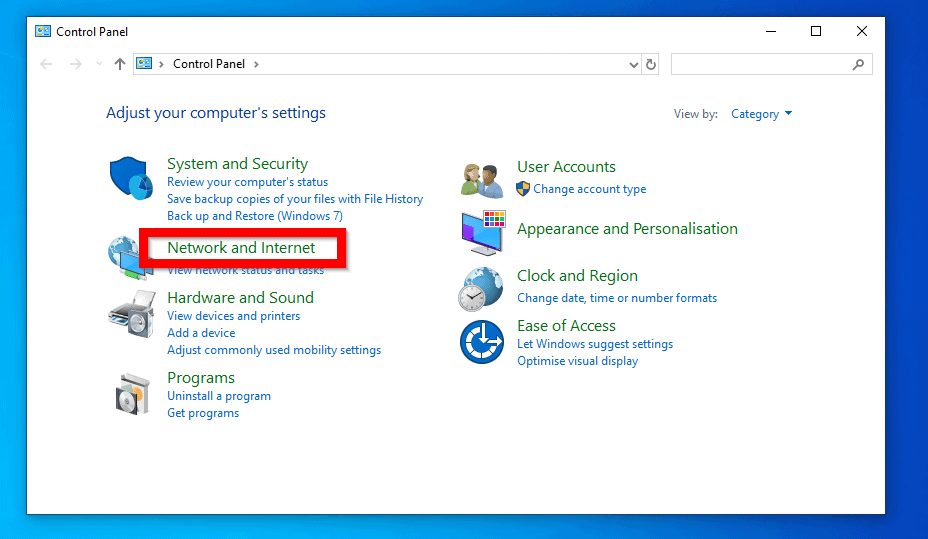The height and width of the screenshot is (539, 928).
Task: Click the Ease of Access circular icon
Action: point(482,342)
